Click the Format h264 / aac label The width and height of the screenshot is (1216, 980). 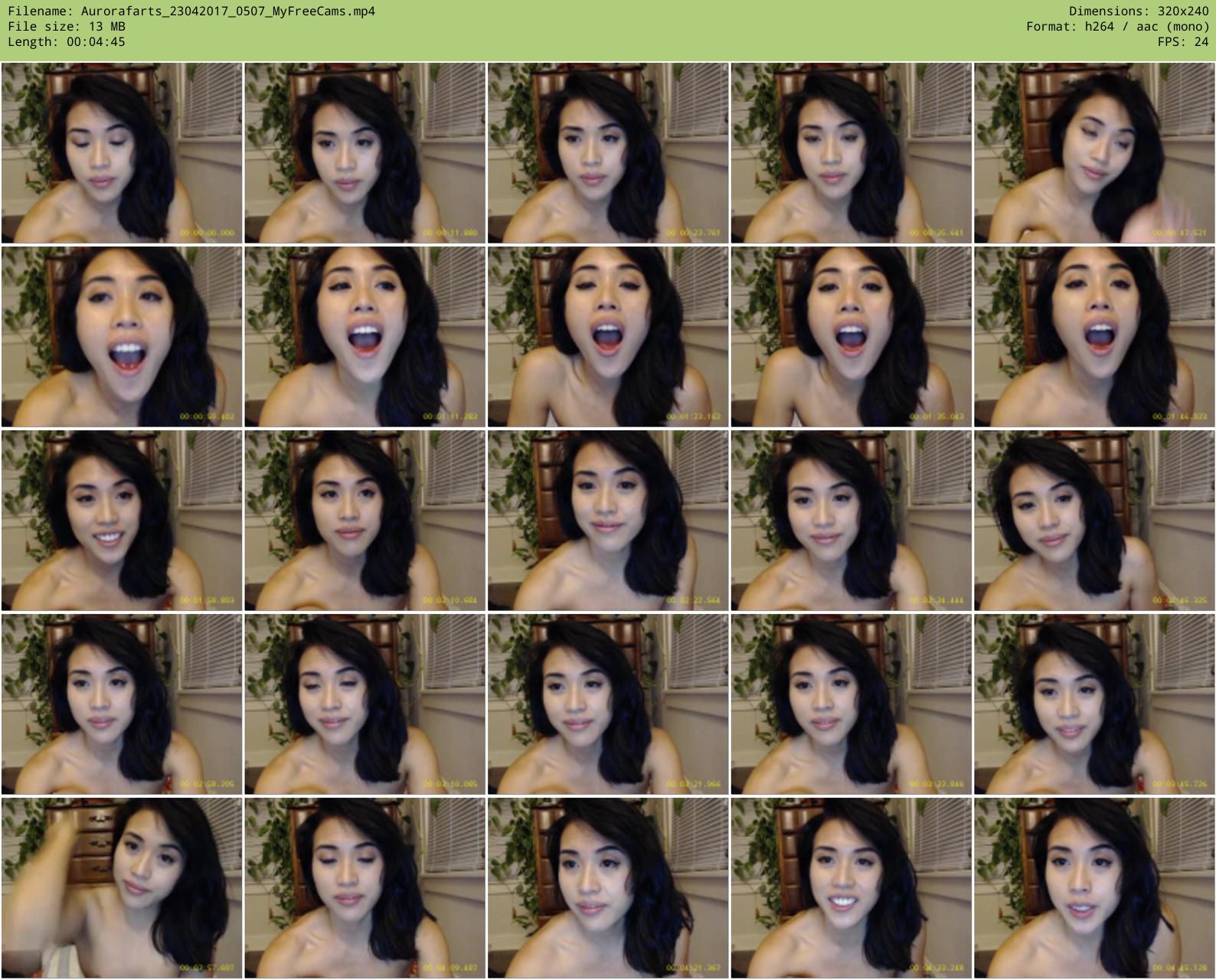pos(1117,27)
